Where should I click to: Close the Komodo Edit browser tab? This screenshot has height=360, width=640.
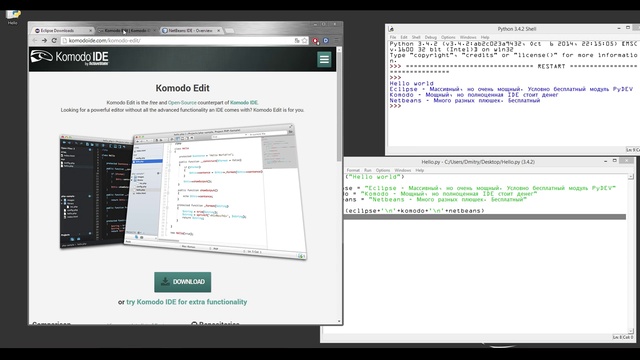(x=154, y=31)
